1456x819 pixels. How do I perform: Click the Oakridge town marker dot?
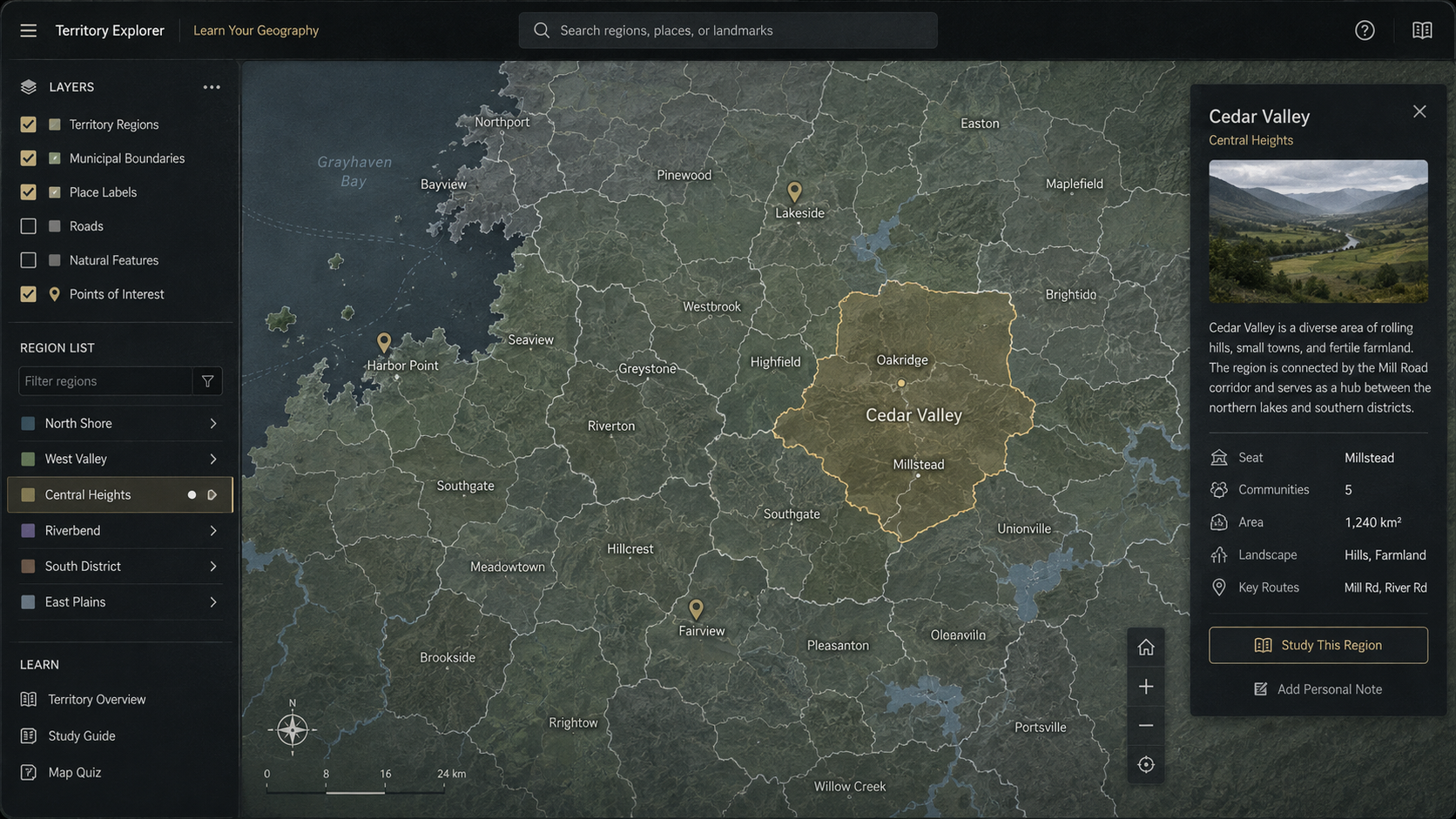pos(901,383)
